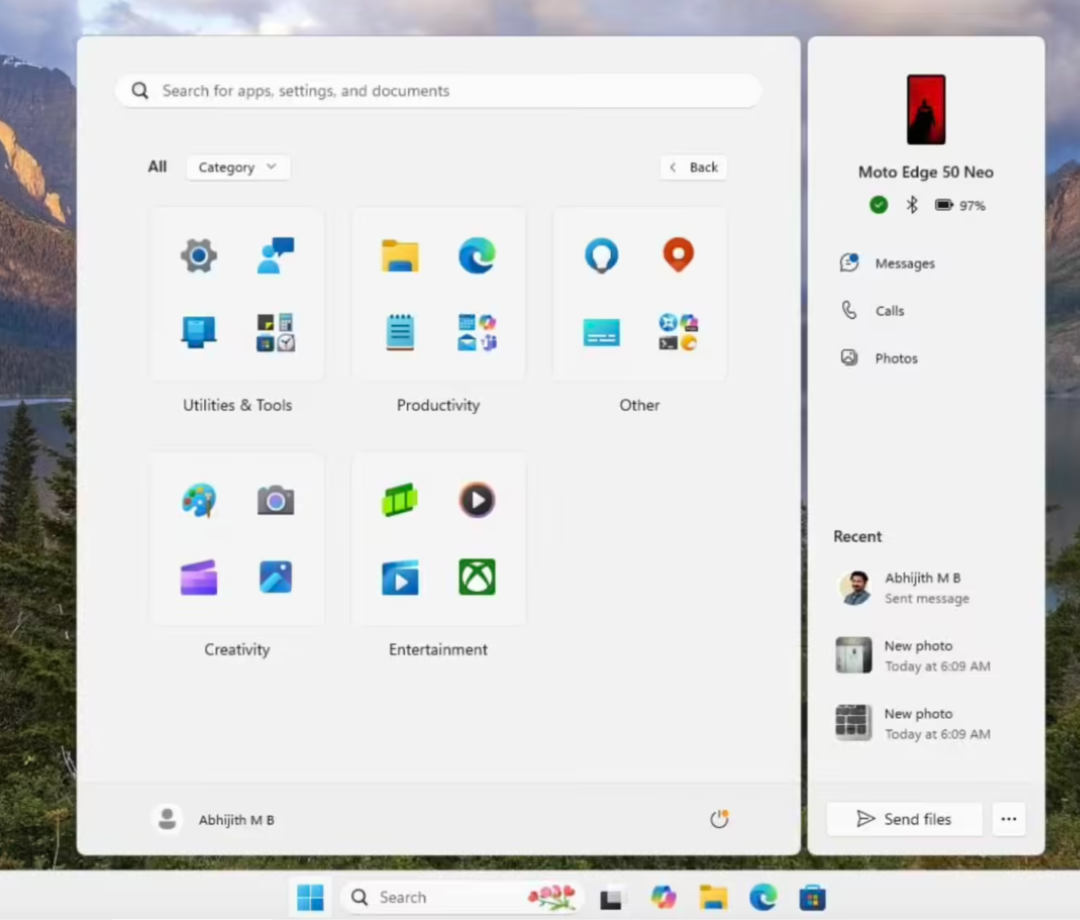Open the Category view dropdown

click(x=238, y=167)
